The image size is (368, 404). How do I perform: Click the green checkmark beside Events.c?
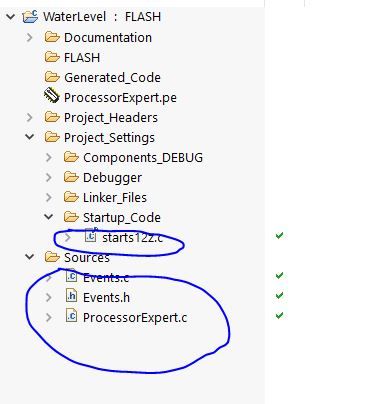[279, 275]
